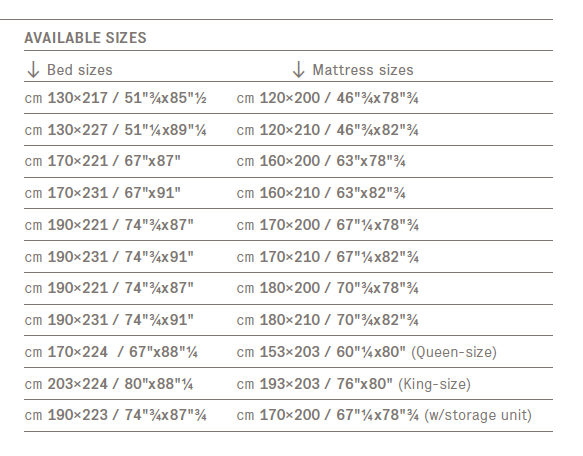Screen dimensions: 583x456
Task: Click the down arrow beside Mattress sizes
Action: (x=299, y=70)
